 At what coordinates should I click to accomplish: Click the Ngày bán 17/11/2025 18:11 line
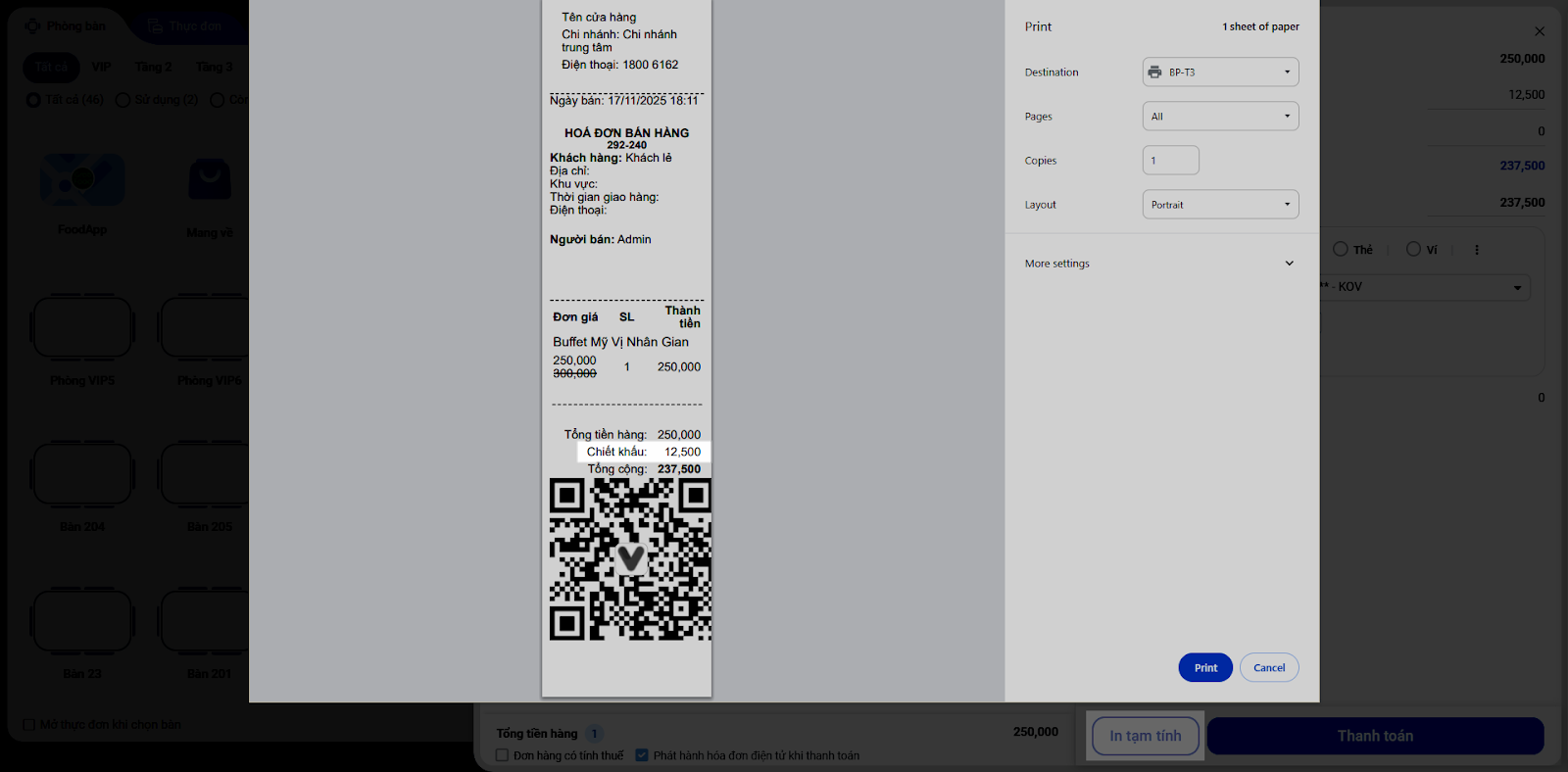[x=624, y=100]
